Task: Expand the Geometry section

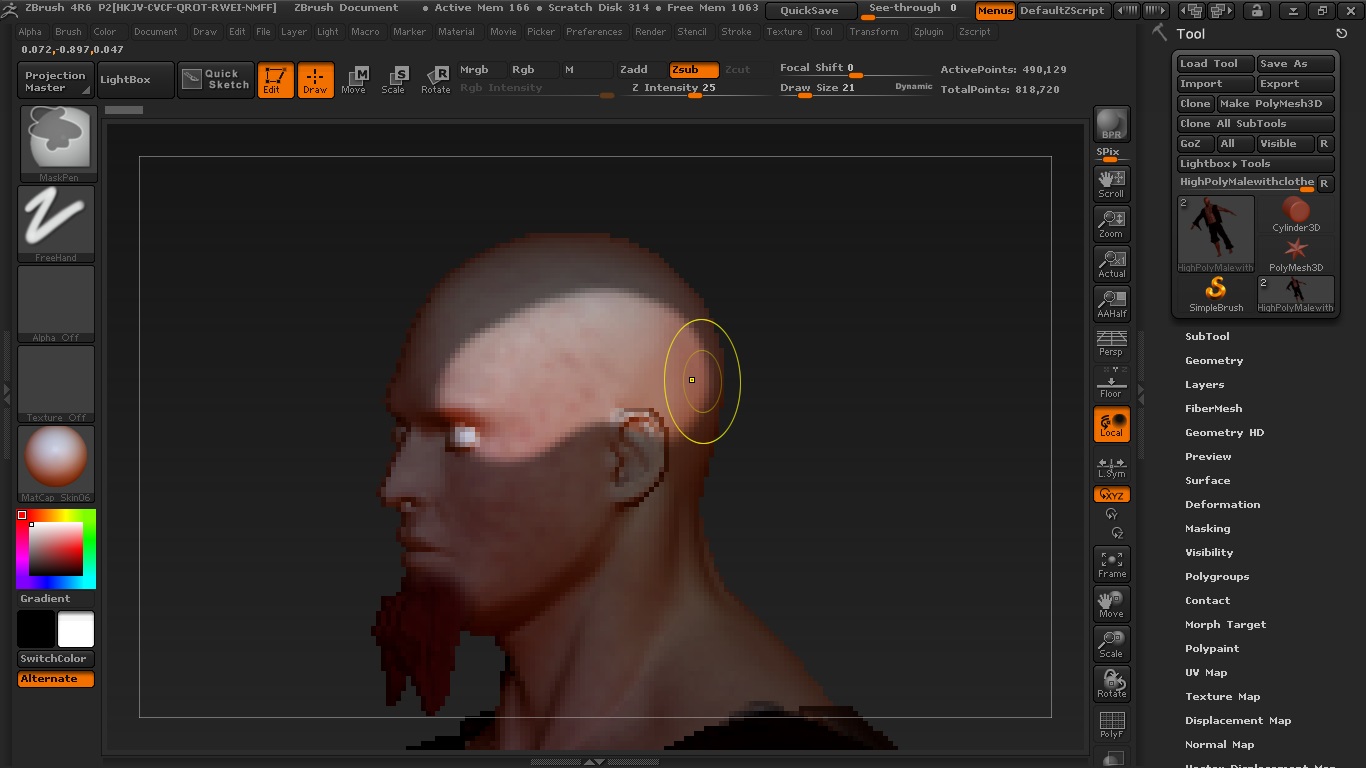Action: click(1213, 360)
